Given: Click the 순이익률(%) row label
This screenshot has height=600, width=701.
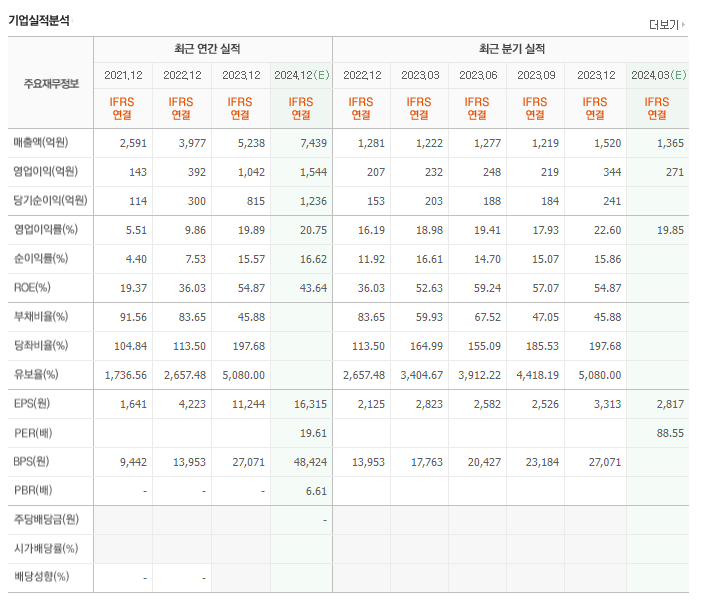Looking at the screenshot, I should tap(41, 259).
